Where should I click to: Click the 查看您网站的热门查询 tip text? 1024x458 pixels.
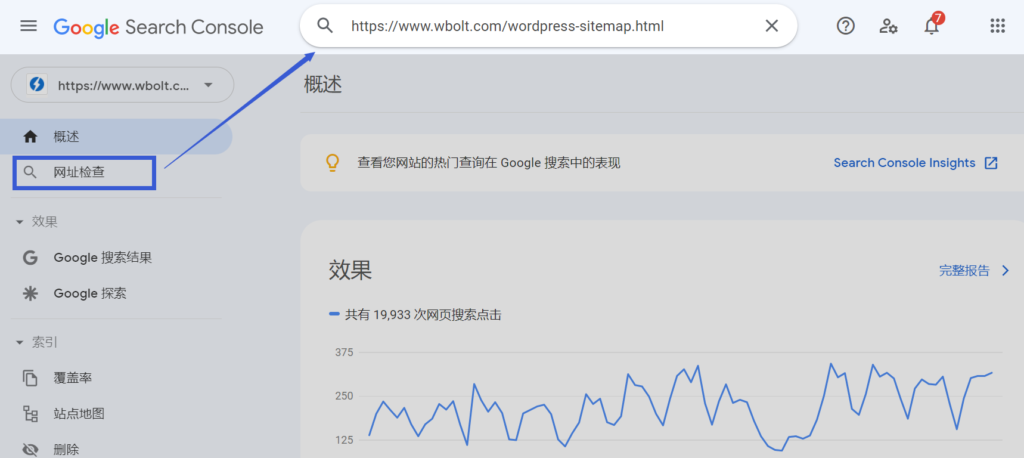tap(488, 163)
